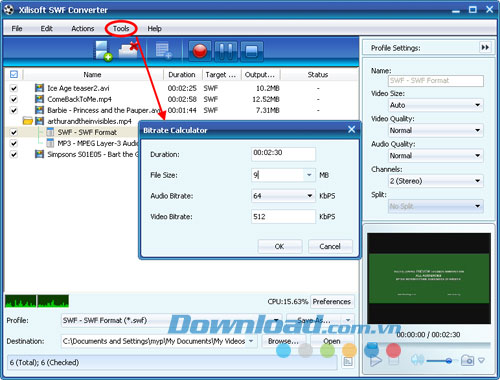Open Preferences

pos(332,301)
